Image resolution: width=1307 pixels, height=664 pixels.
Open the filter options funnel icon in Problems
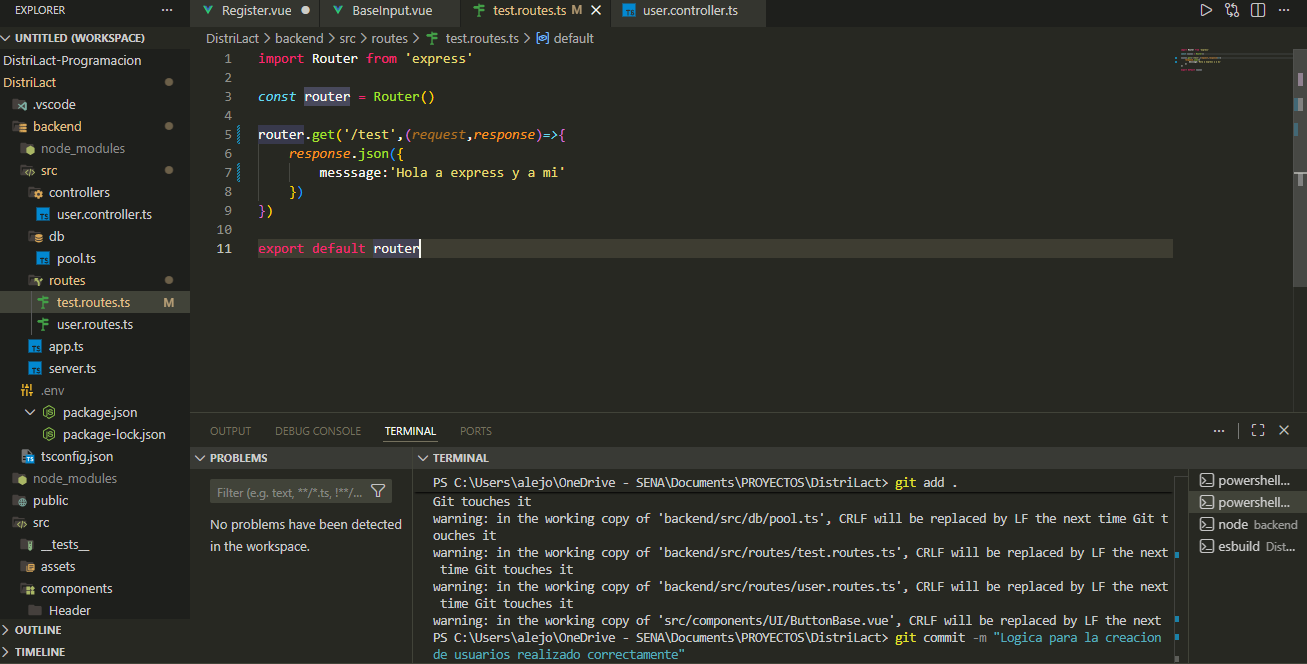tap(378, 491)
